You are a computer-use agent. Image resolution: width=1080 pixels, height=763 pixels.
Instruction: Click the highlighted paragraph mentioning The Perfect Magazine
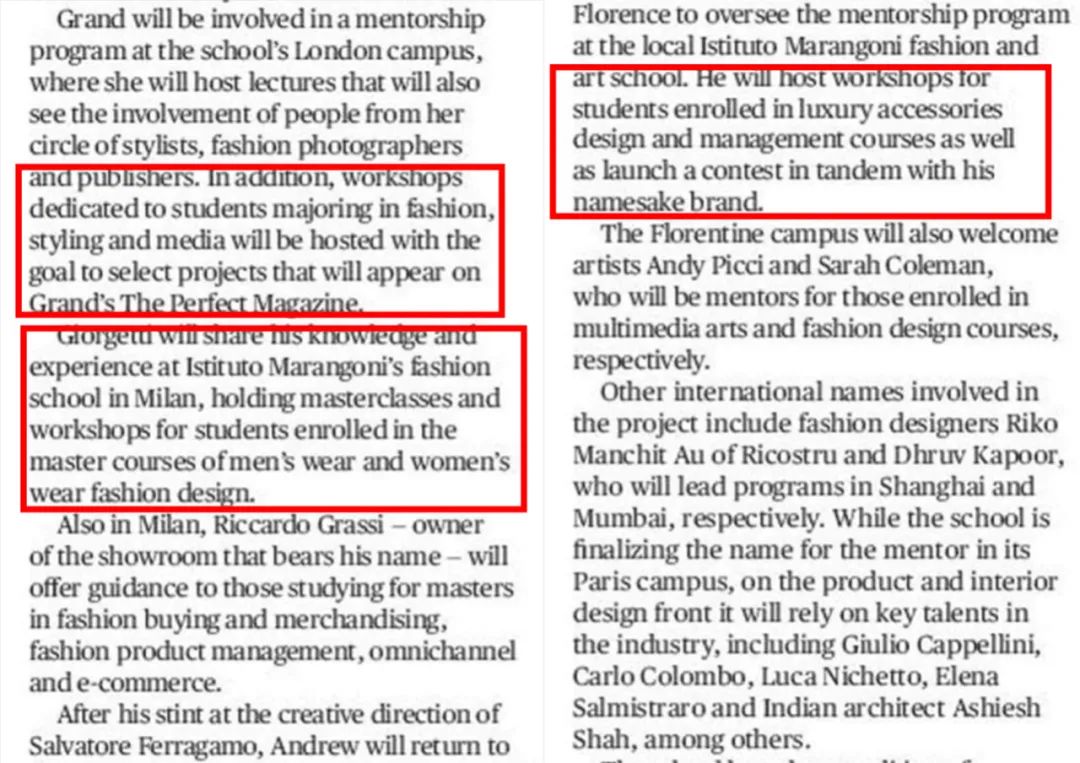pos(260,240)
